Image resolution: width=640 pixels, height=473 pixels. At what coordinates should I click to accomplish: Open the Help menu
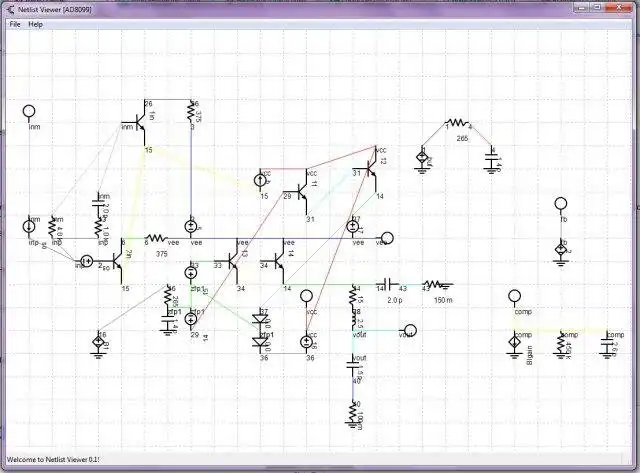coord(36,24)
